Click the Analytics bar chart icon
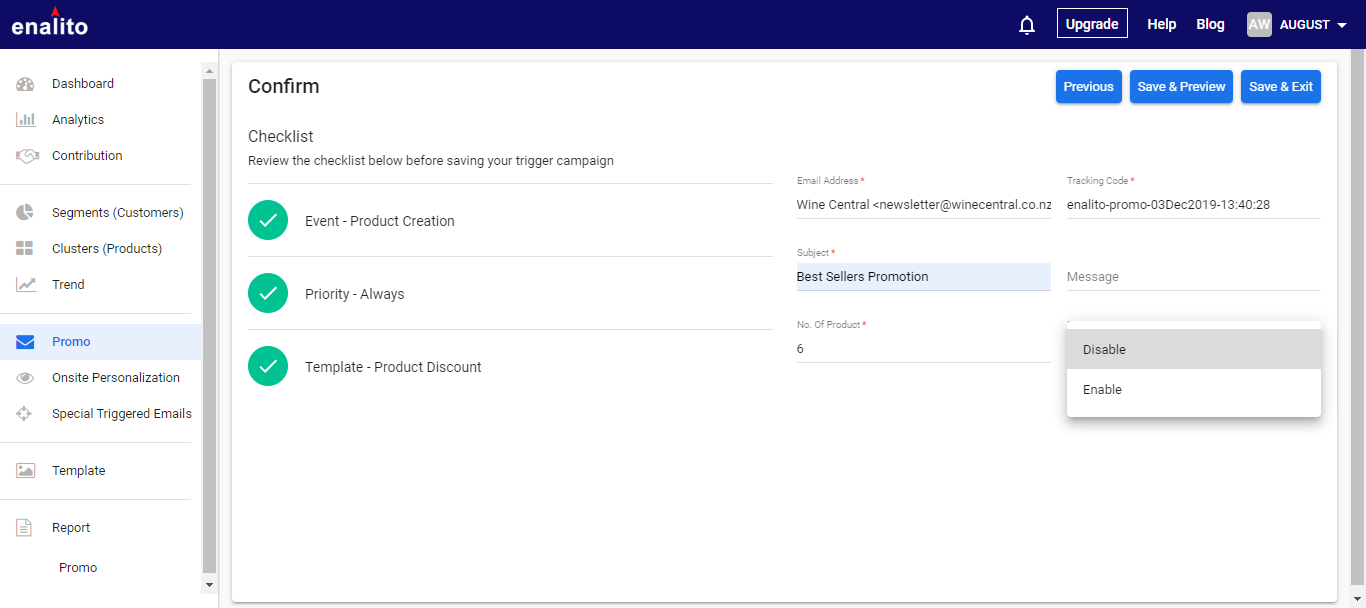 coord(26,120)
